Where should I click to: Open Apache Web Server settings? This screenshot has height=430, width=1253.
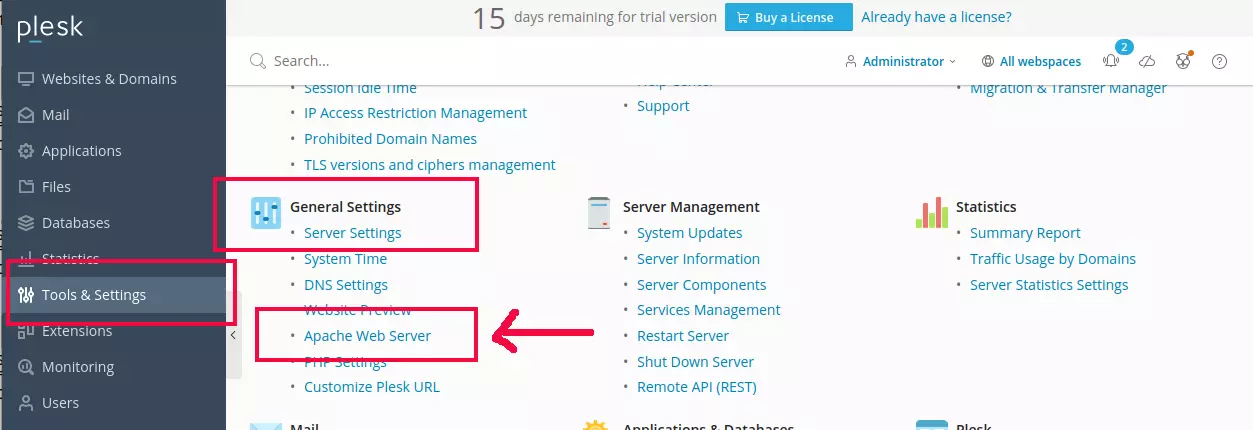coord(367,336)
